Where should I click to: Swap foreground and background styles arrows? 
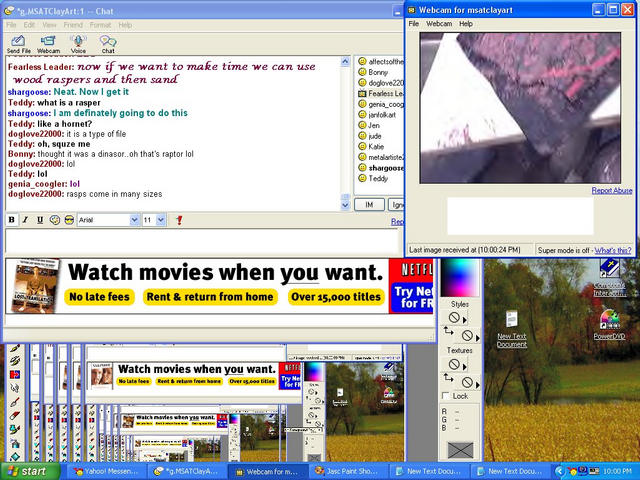[x=448, y=331]
